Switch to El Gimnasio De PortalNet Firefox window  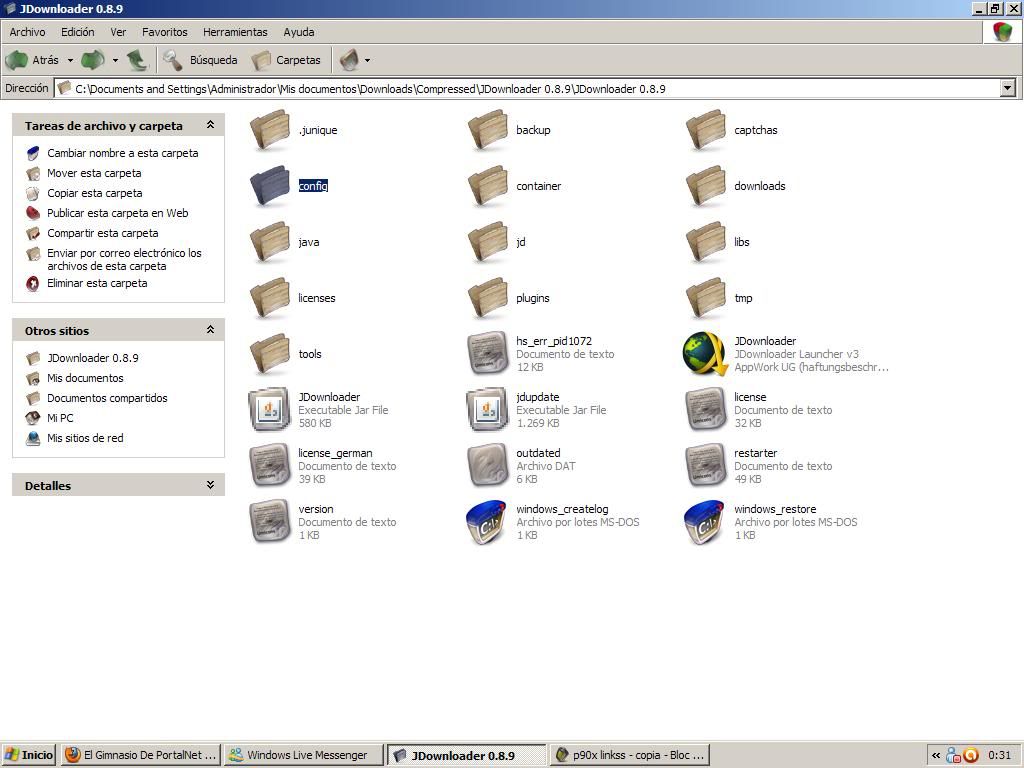point(141,755)
